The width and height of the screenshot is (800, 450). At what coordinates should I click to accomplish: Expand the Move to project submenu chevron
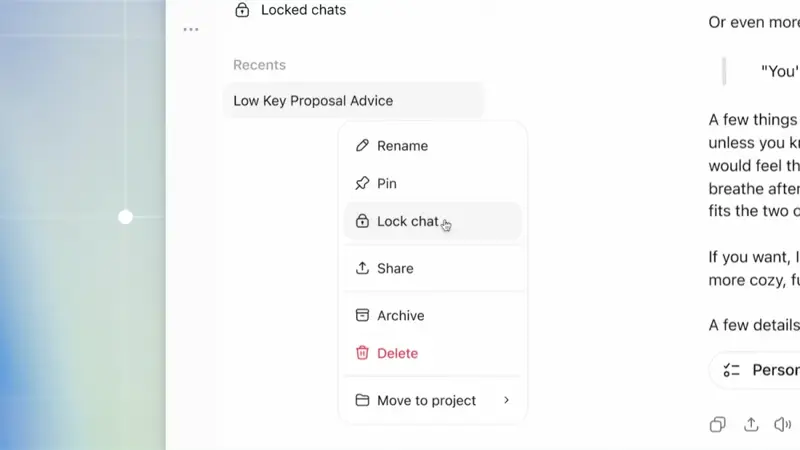click(x=506, y=400)
